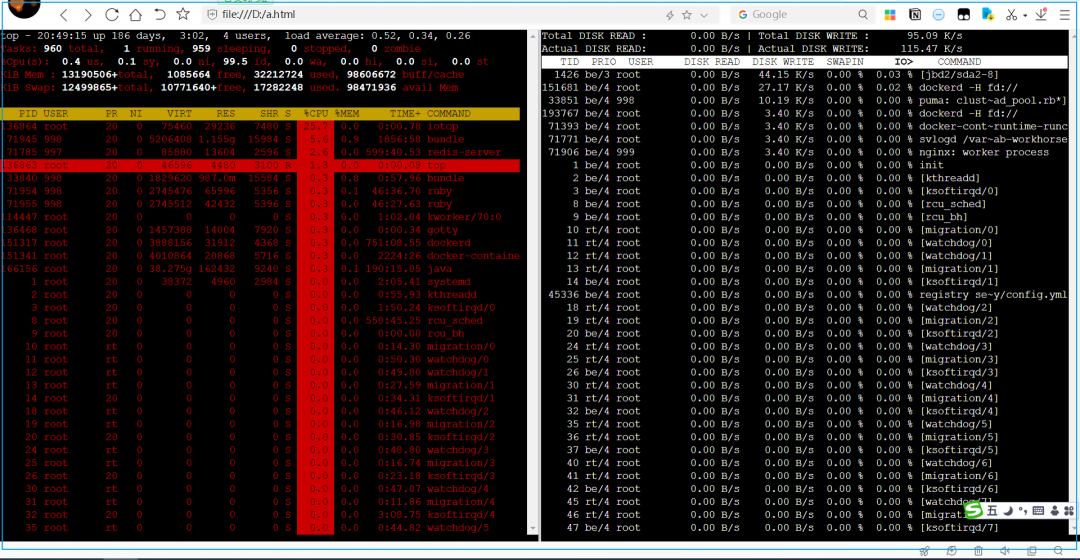Go back to the previous page
This screenshot has height=560, width=1080.
tap(64, 14)
